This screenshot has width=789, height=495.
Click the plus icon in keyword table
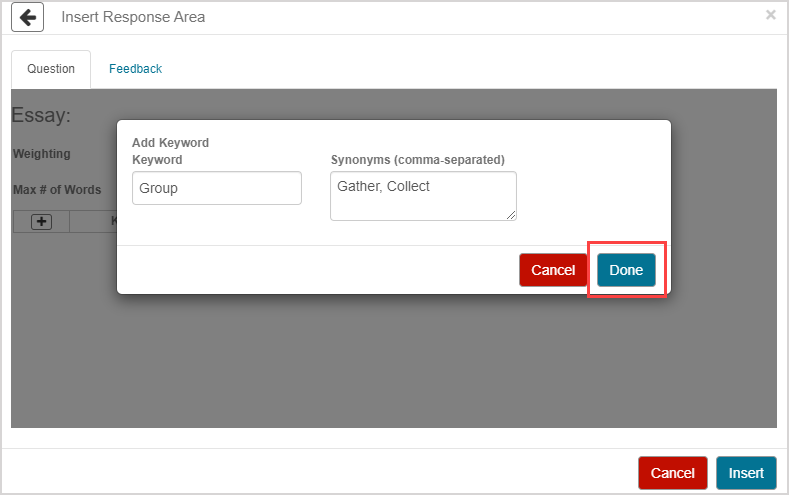[41, 222]
